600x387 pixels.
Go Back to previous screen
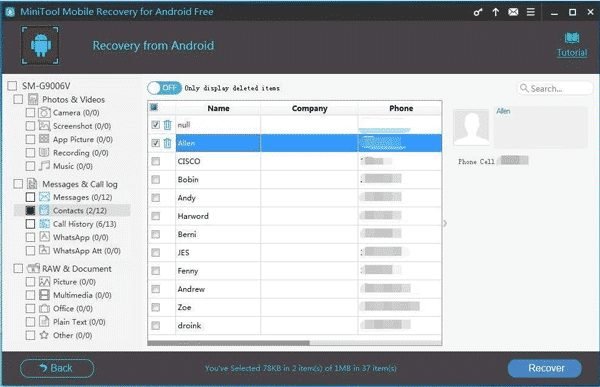(x=57, y=368)
